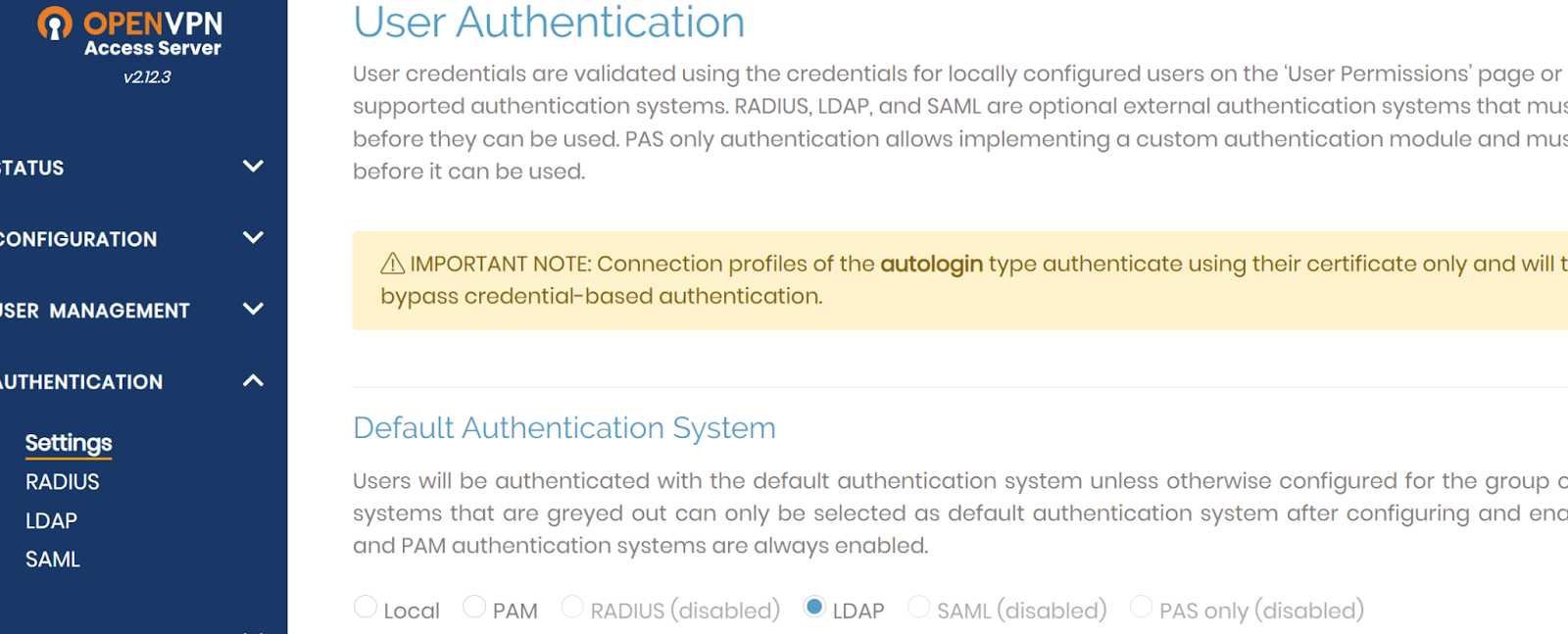The image size is (1568, 634).
Task: Select the LDAP default authentication radio
Action: click(x=814, y=608)
